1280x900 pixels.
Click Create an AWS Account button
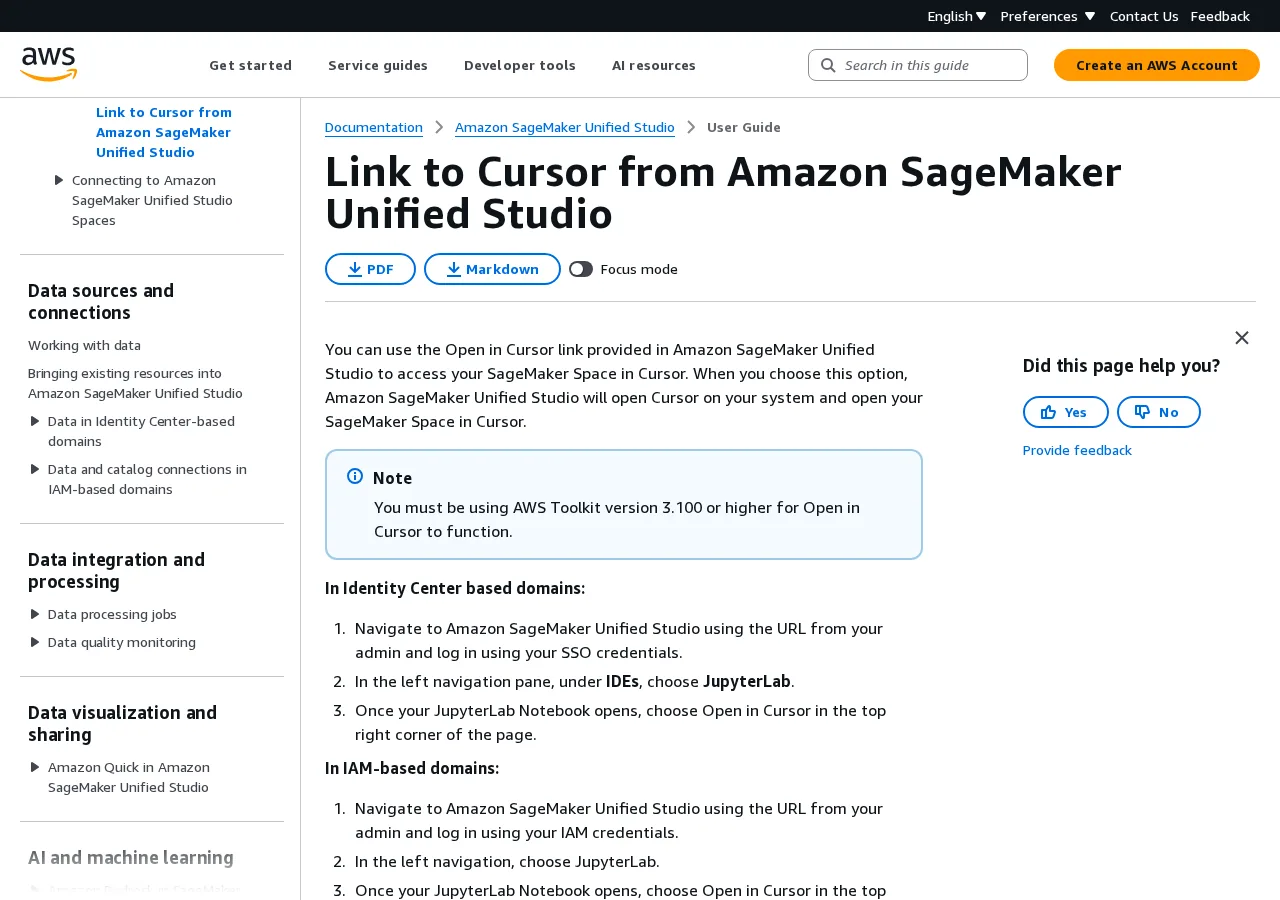pos(1157,65)
